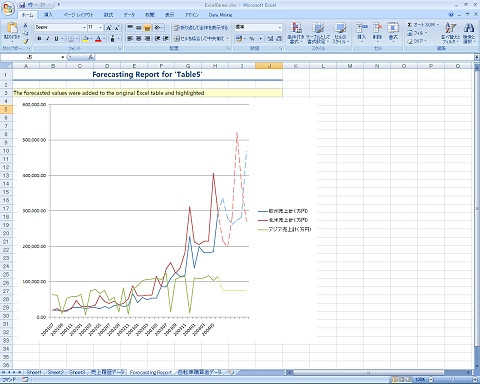480x384 pixels.
Task: Center text horizontally
Action: click(x=139, y=39)
